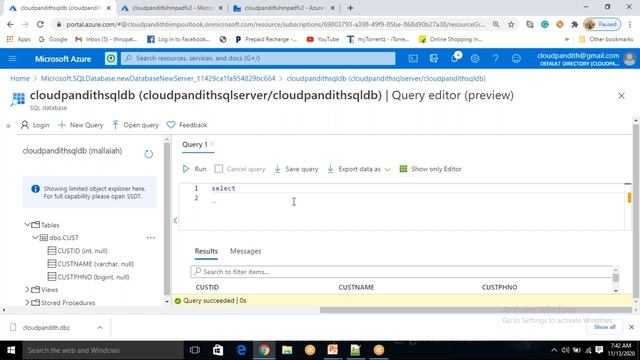Screen dimensions: 640x360
Task: Switch to the Results tab
Action: point(206,251)
